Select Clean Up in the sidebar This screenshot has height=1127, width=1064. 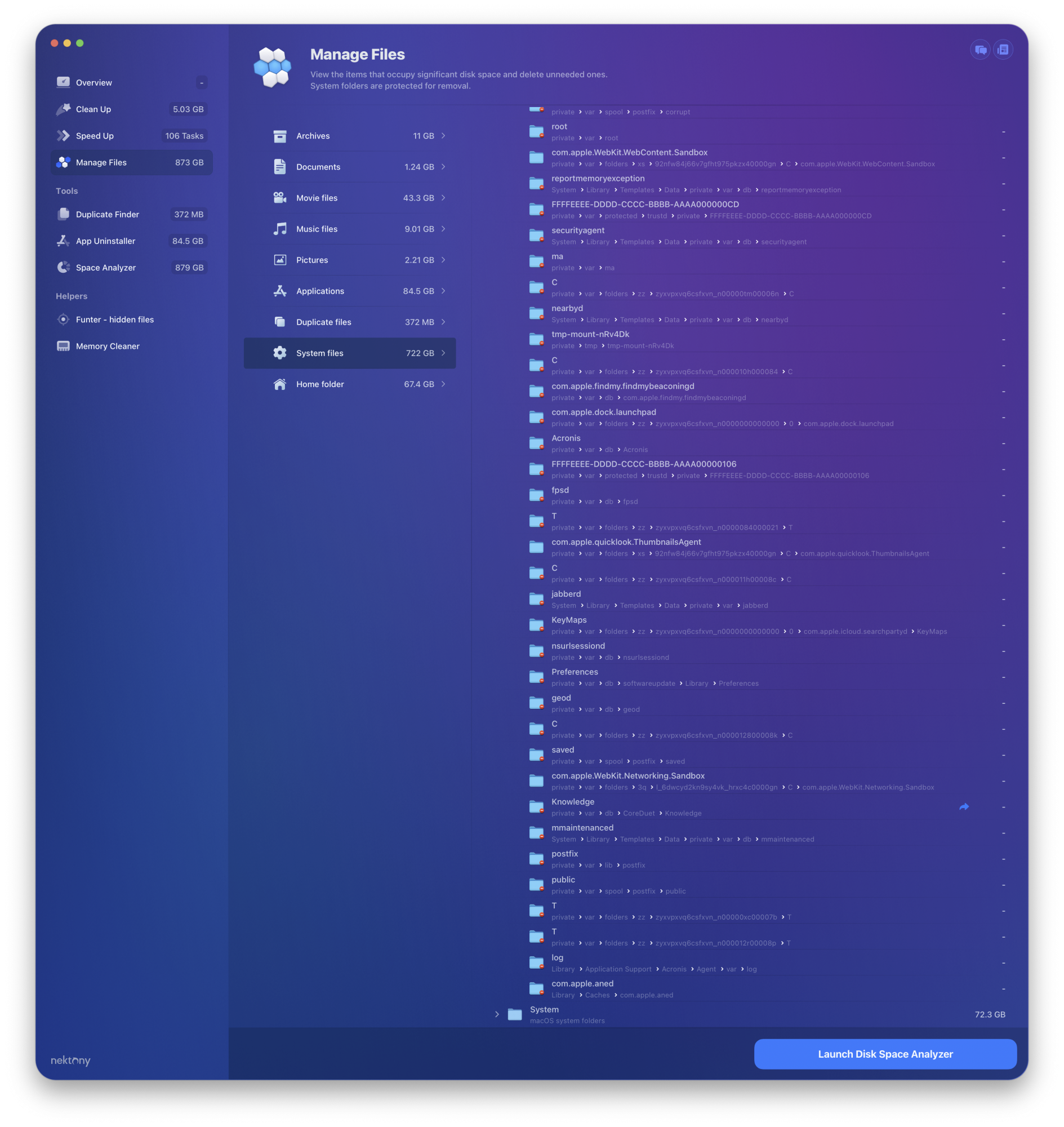pyautogui.click(x=132, y=109)
